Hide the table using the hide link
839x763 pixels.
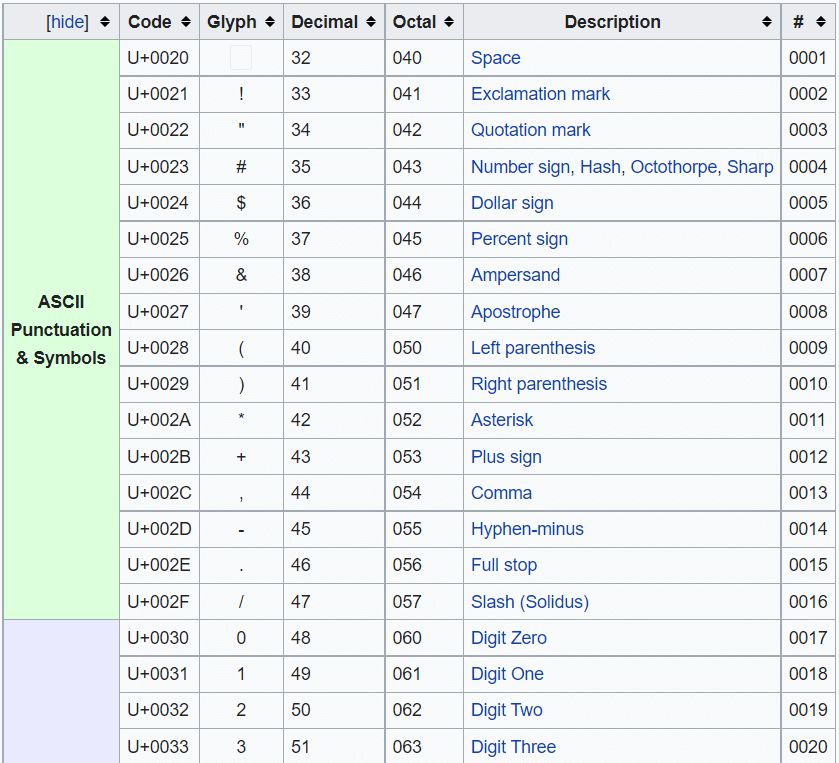[68, 22]
